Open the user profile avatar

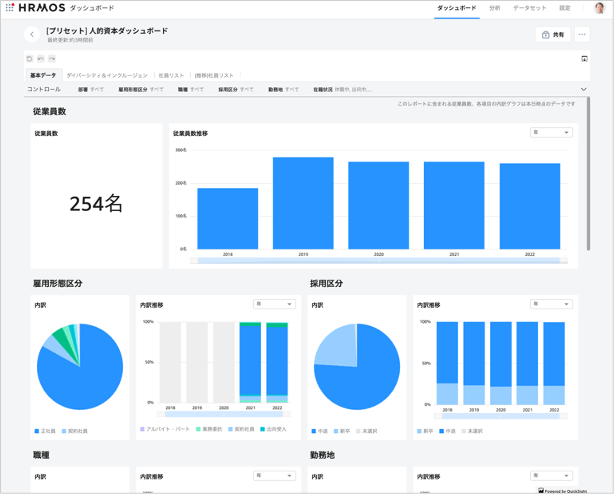[x=599, y=8]
